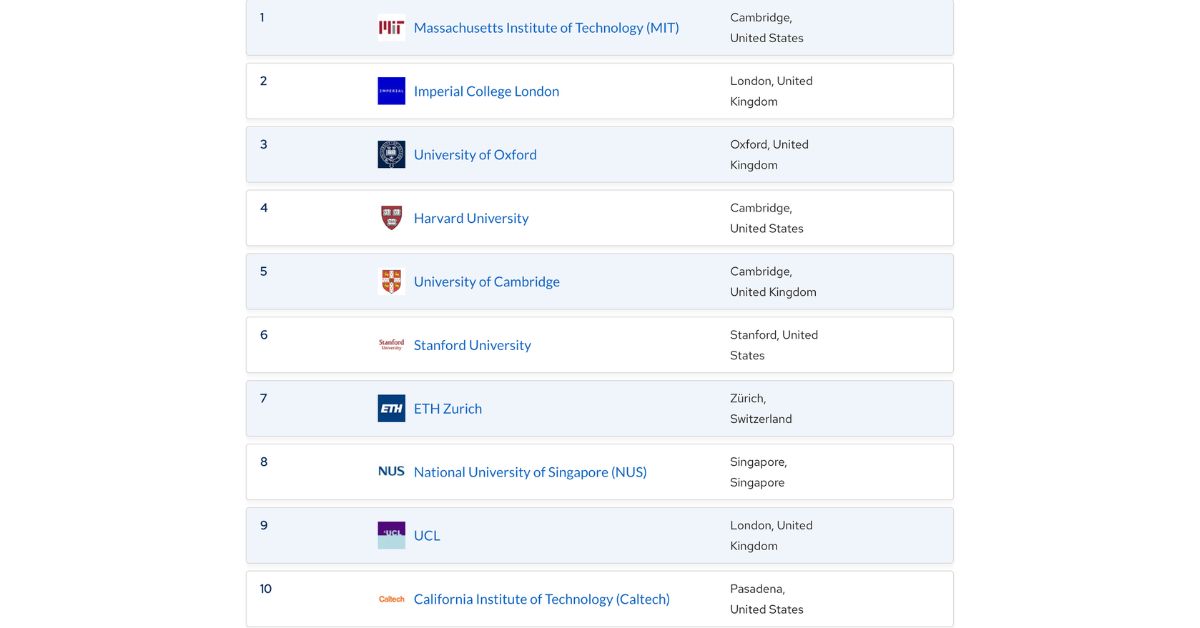Click the Harvard University shield logo
The height and width of the screenshot is (628, 1200).
(391, 218)
